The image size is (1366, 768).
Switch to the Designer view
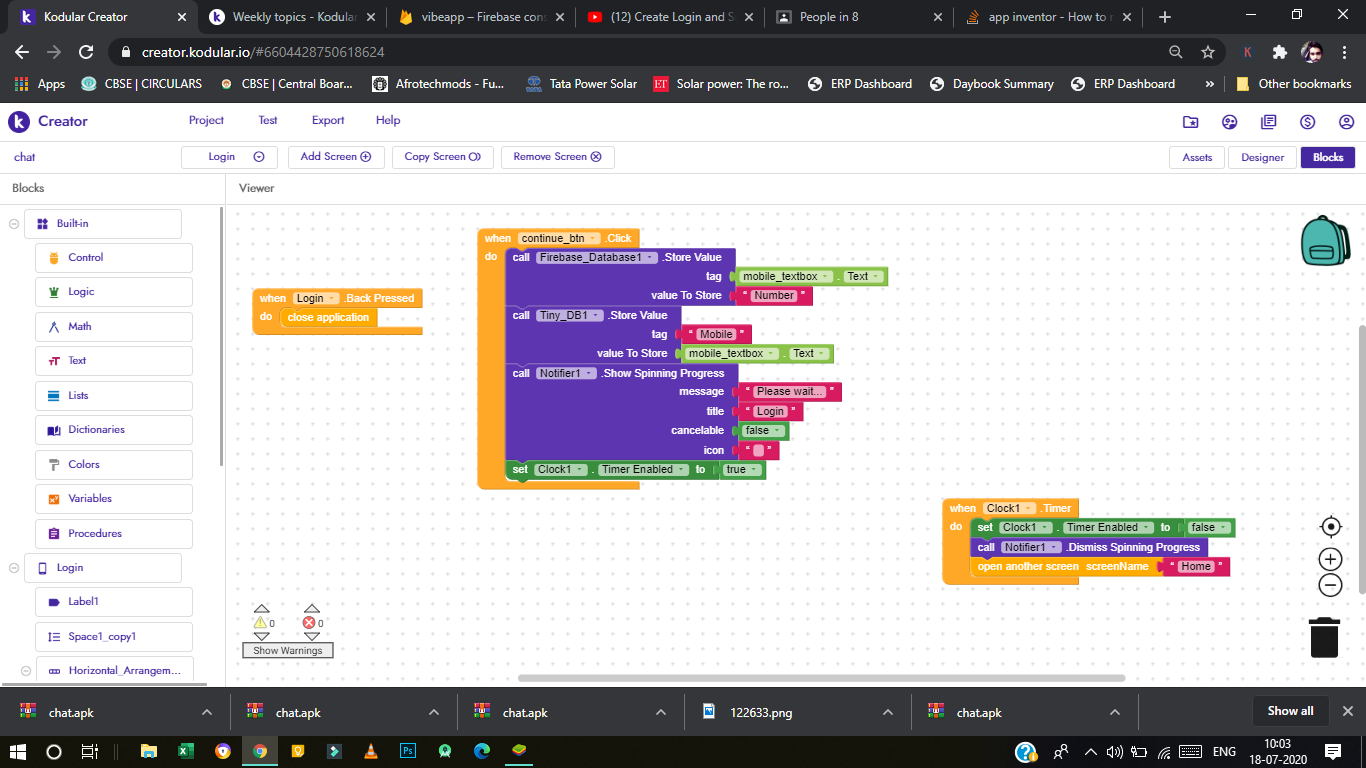(x=1262, y=157)
